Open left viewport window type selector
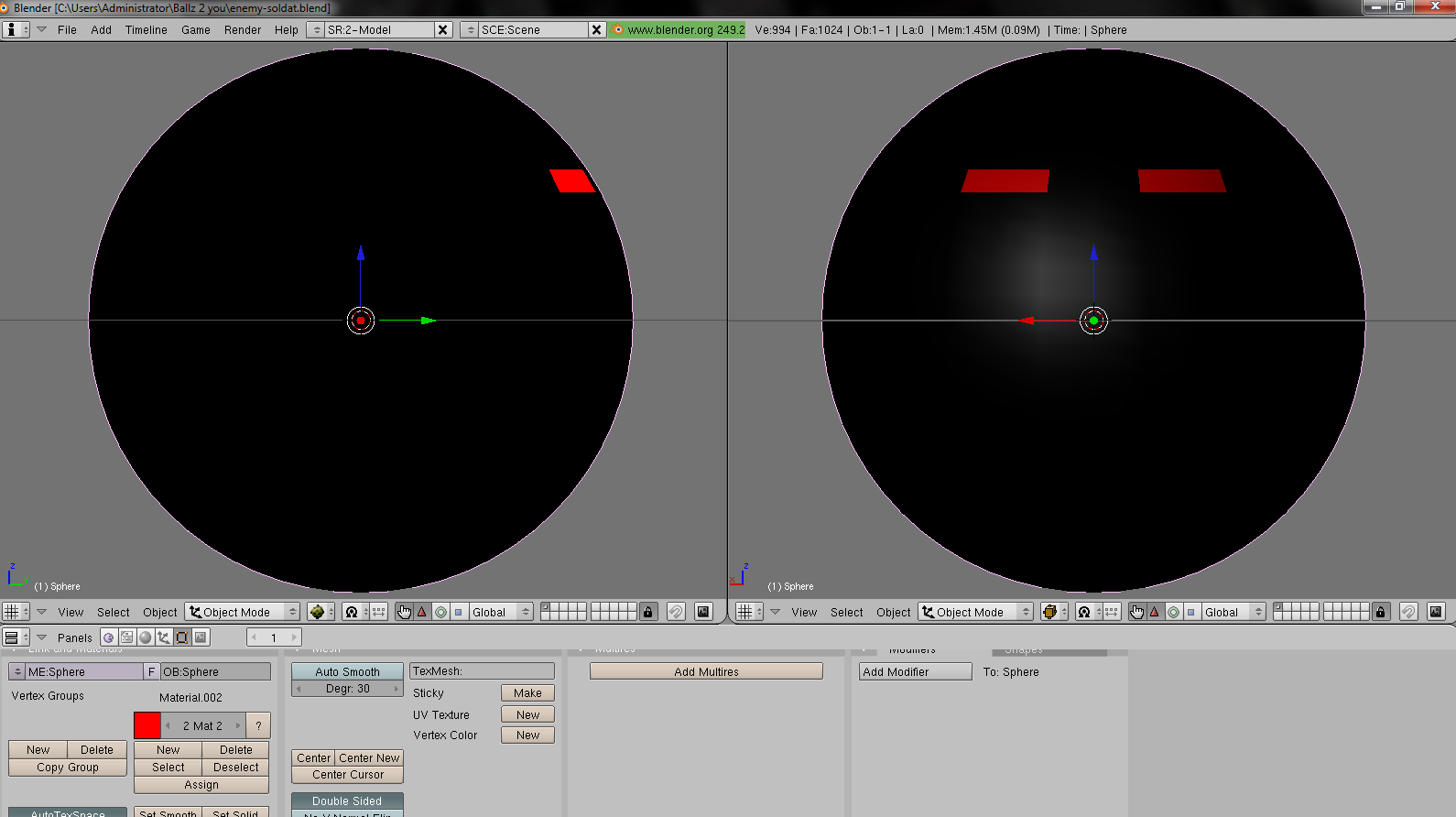 [x=16, y=612]
